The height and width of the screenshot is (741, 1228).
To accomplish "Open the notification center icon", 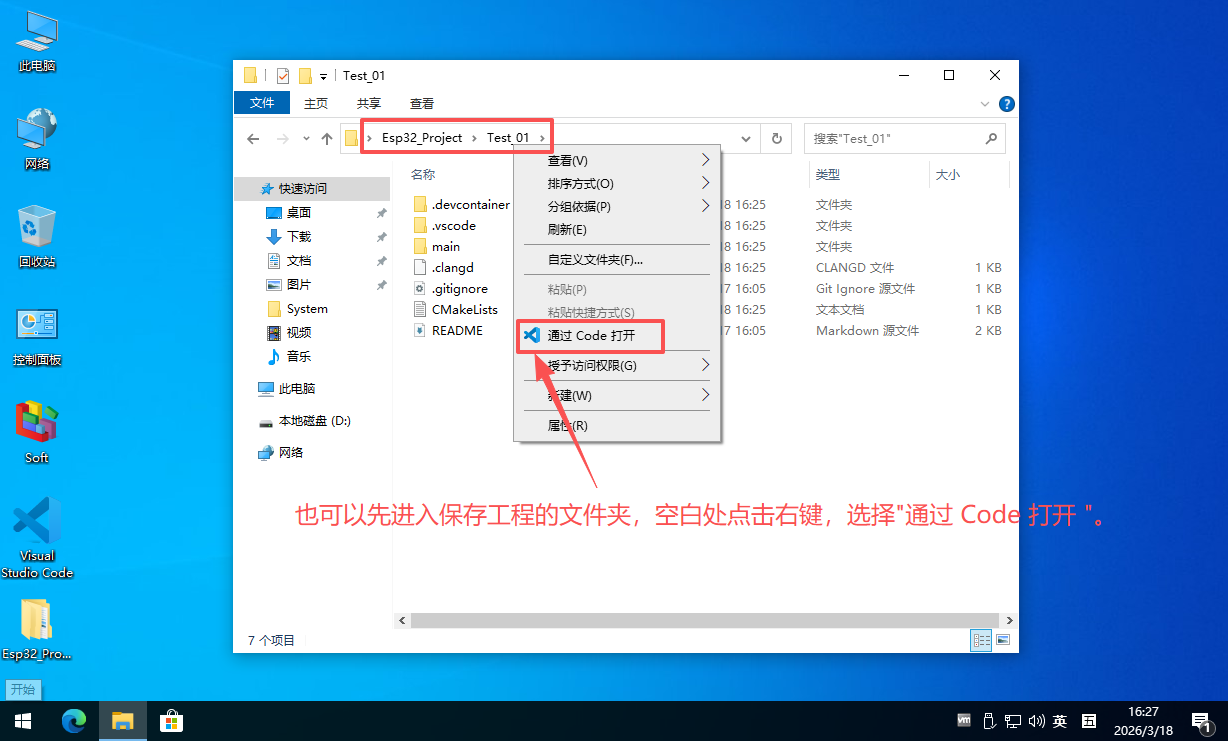I will click(x=1202, y=721).
